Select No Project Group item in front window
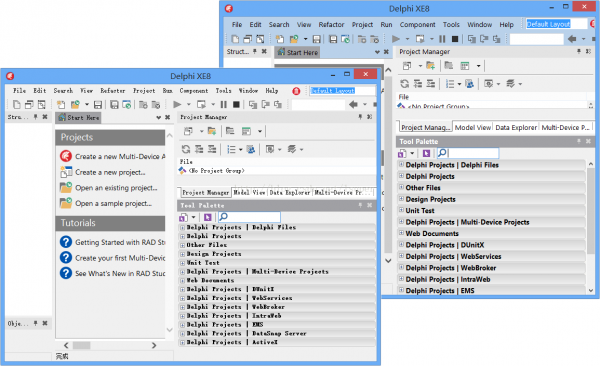Viewport: 600px width, 366px height. coord(217,171)
